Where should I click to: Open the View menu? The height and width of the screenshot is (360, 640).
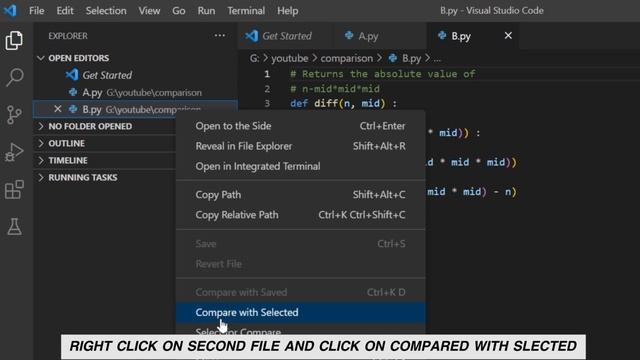pos(149,11)
